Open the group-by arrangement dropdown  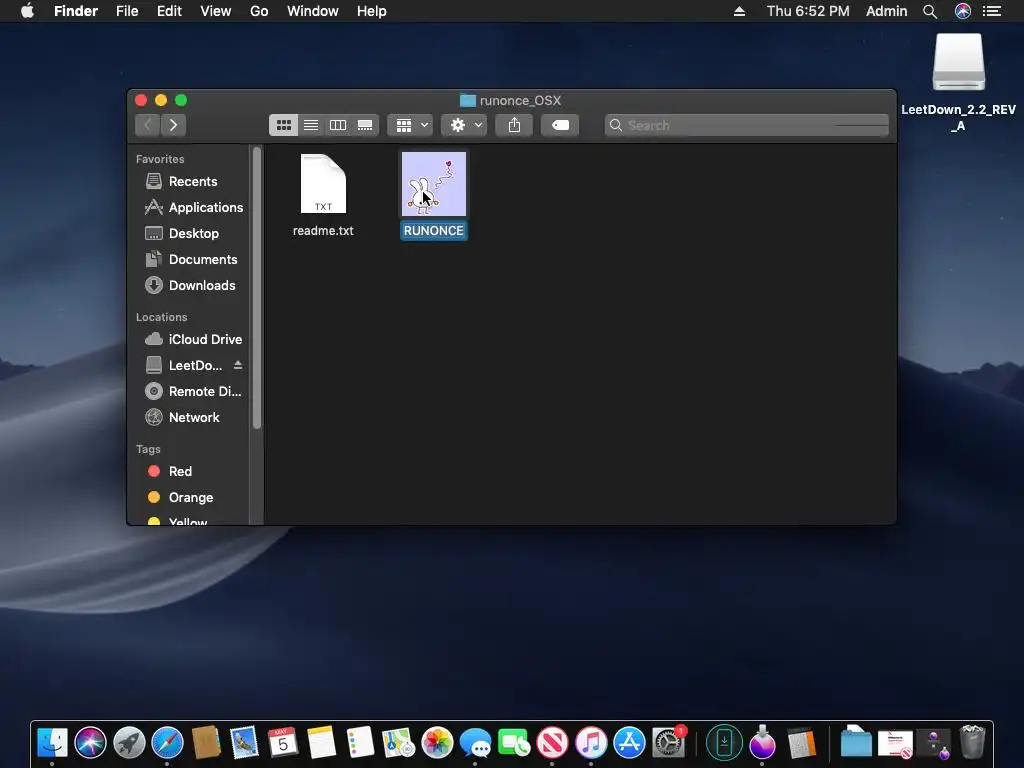411,125
